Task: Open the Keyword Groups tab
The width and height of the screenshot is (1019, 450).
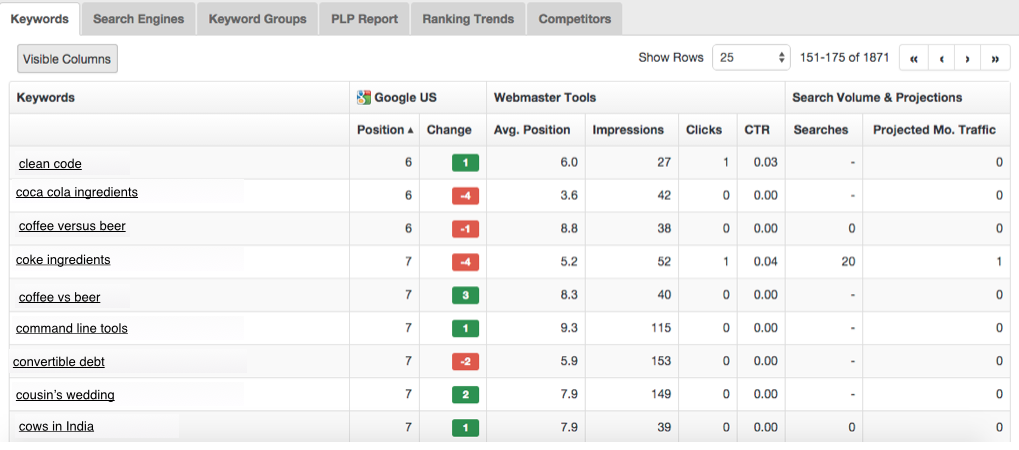Action: (258, 19)
